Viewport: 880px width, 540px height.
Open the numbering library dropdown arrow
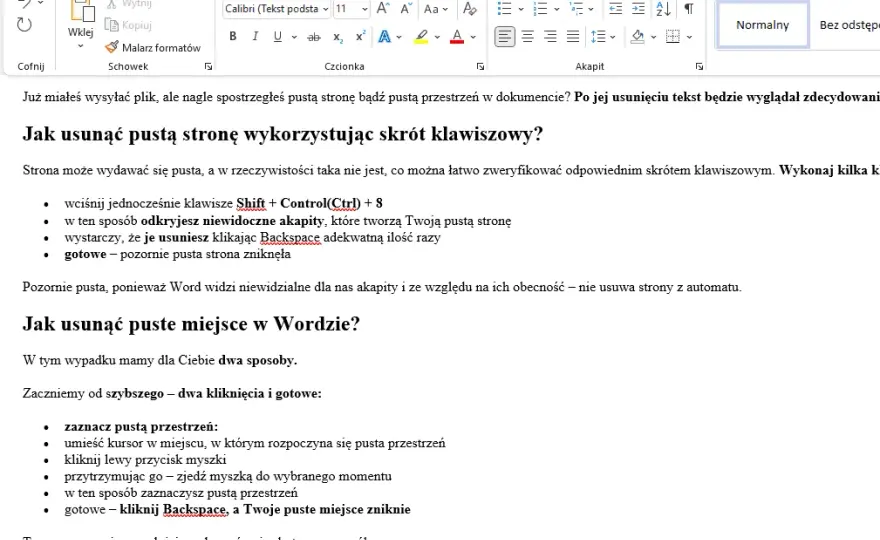(x=556, y=10)
